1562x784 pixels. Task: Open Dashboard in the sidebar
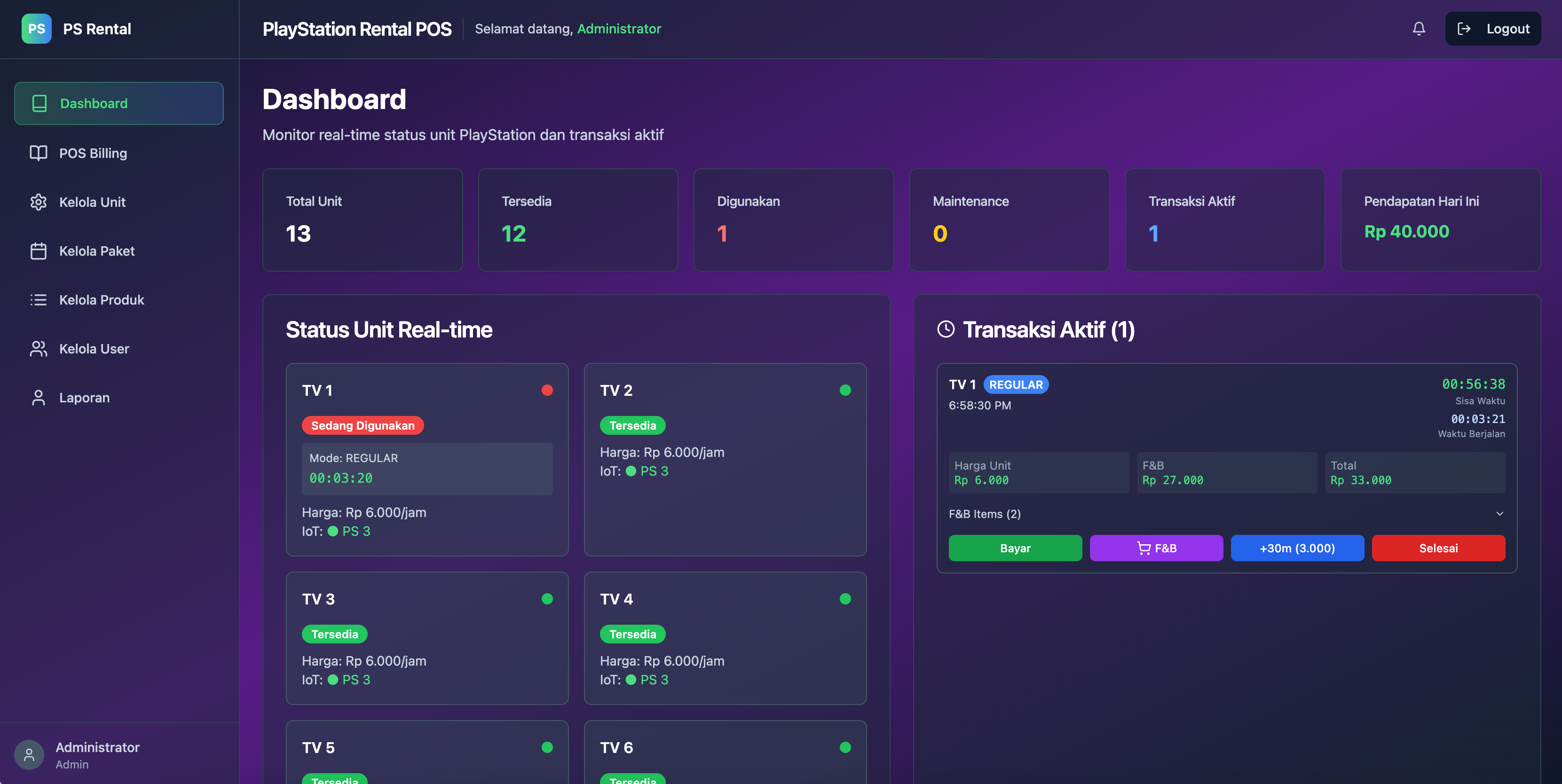(119, 103)
